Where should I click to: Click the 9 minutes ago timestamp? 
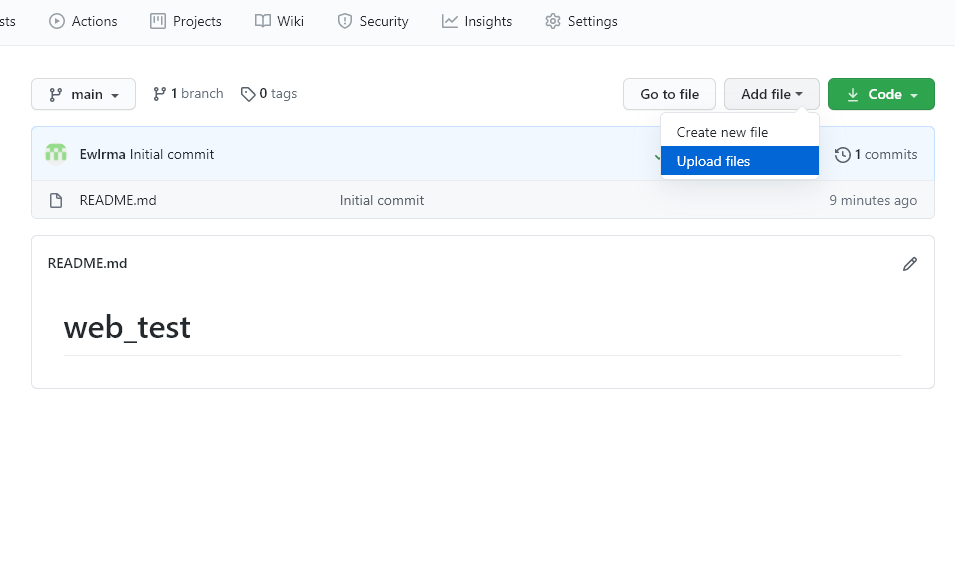click(x=873, y=200)
